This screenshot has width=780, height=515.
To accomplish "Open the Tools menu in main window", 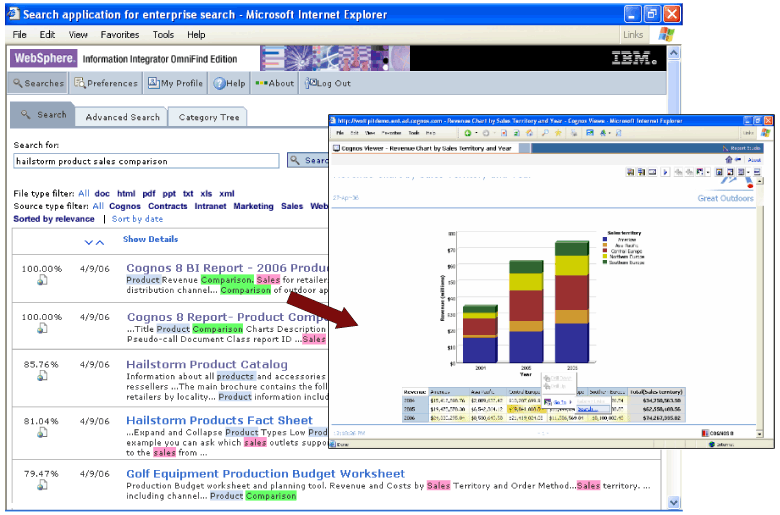I will pyautogui.click(x=163, y=34).
